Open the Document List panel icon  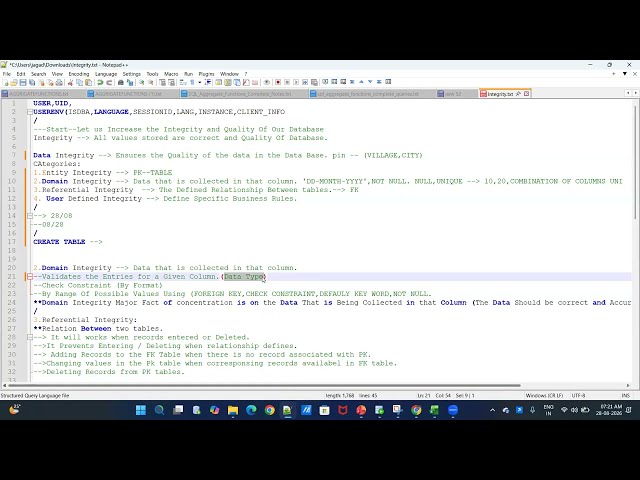[x=236, y=82]
